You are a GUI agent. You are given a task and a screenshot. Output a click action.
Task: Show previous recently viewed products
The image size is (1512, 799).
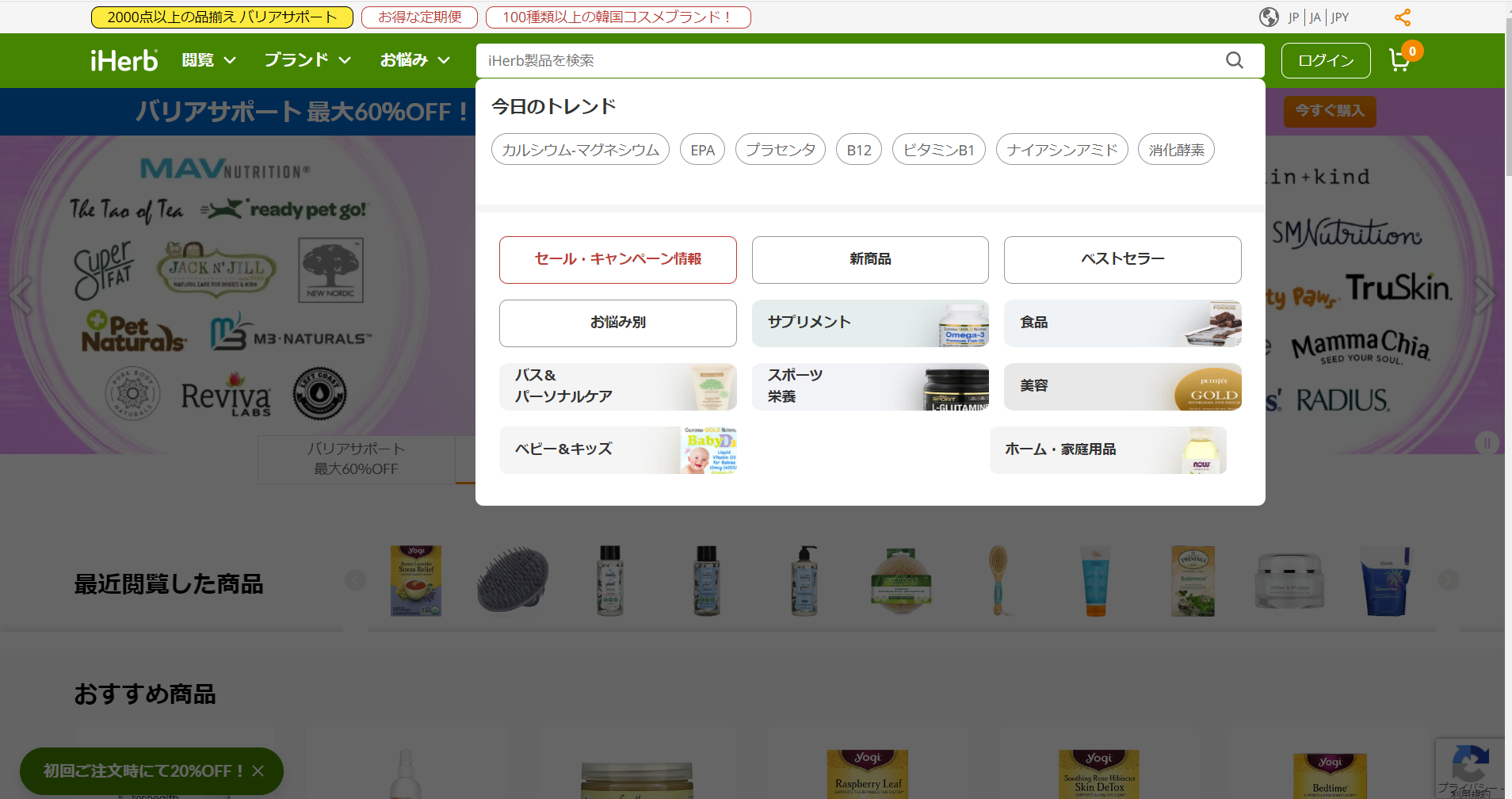point(355,580)
